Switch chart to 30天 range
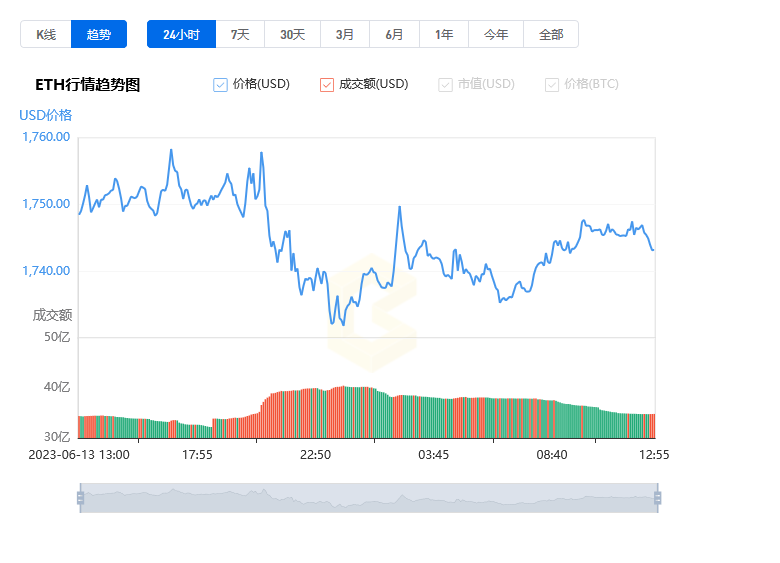This screenshot has width=780, height=563. point(292,34)
